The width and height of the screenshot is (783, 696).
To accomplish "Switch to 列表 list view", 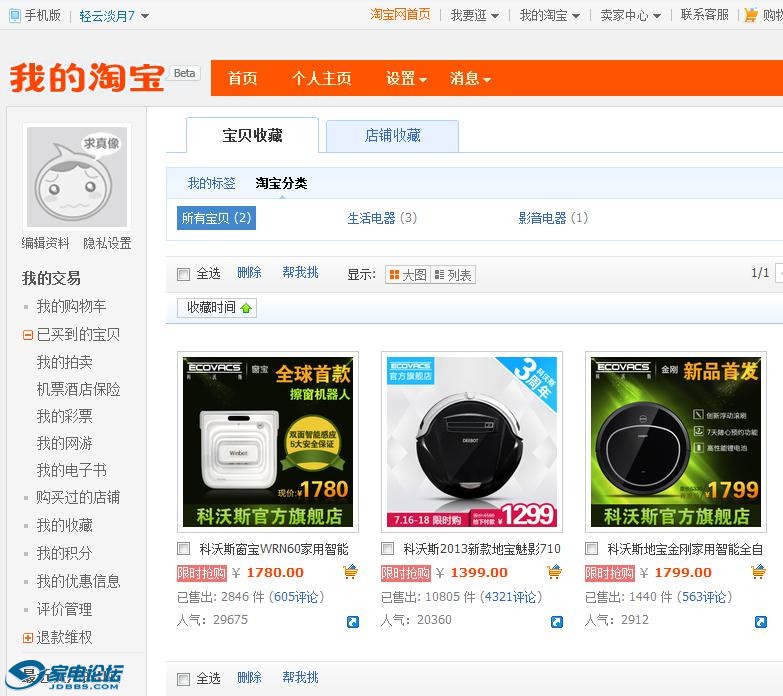I will [453, 275].
